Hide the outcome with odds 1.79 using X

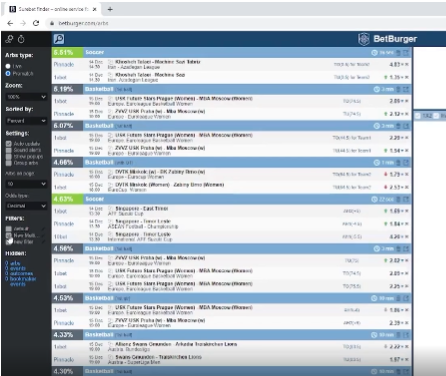pyautogui.click(x=407, y=174)
